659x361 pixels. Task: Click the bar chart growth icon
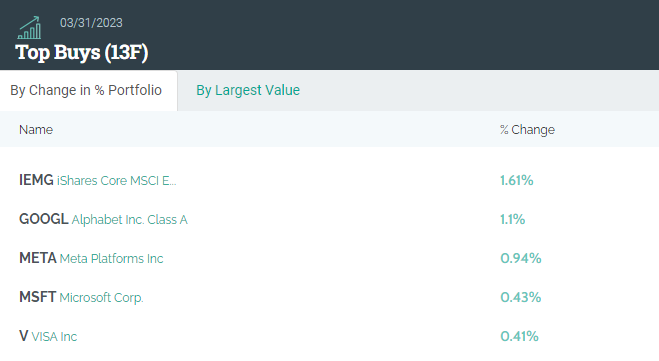point(29,28)
